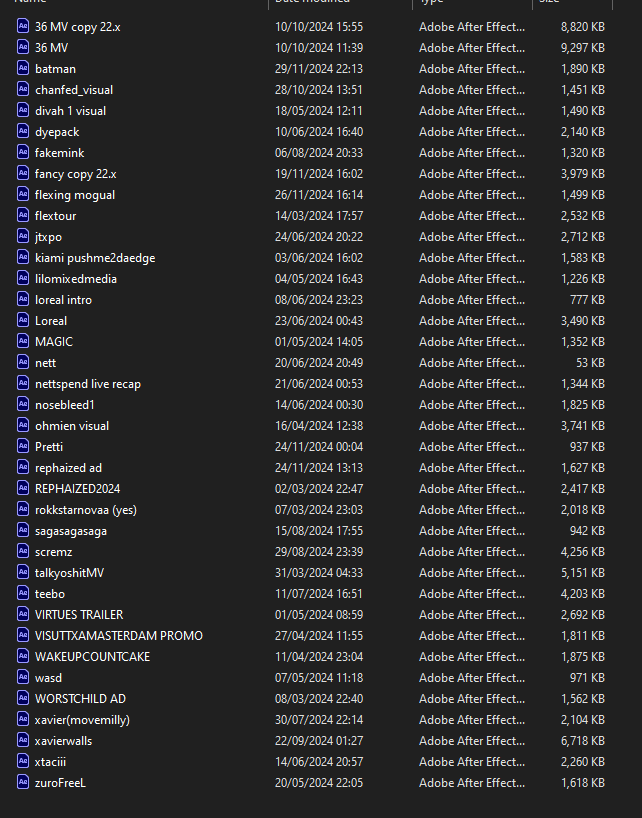Select the rokkstarnovaa (yes) project file
This screenshot has height=818, width=642.
(x=86, y=509)
